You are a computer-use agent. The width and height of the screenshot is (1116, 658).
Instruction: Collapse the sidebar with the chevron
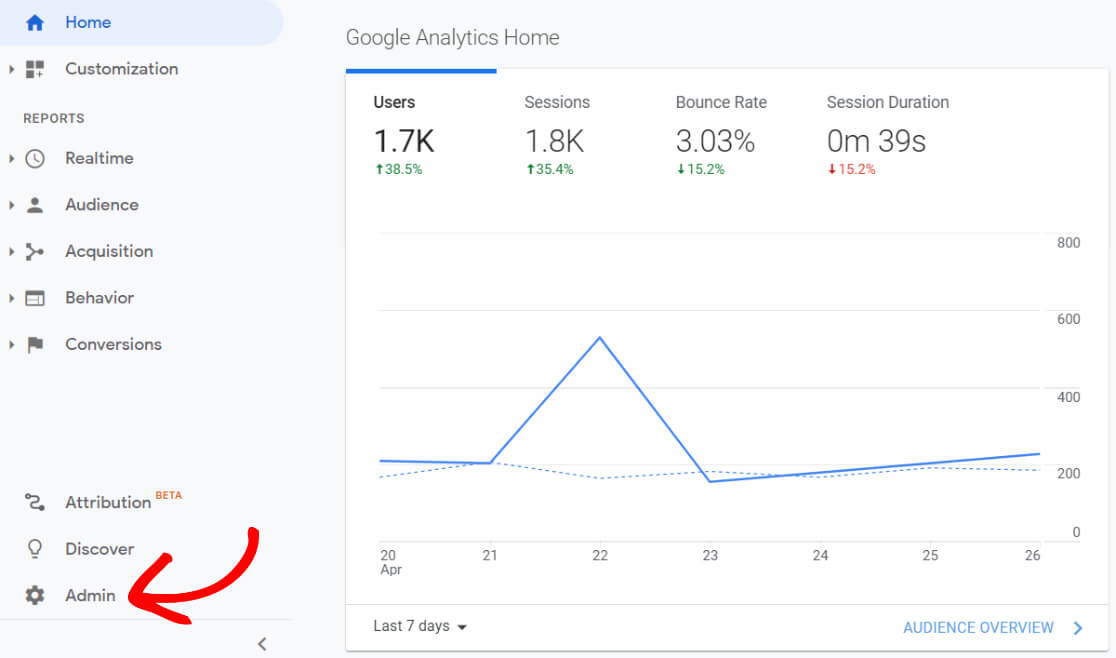pyautogui.click(x=262, y=644)
